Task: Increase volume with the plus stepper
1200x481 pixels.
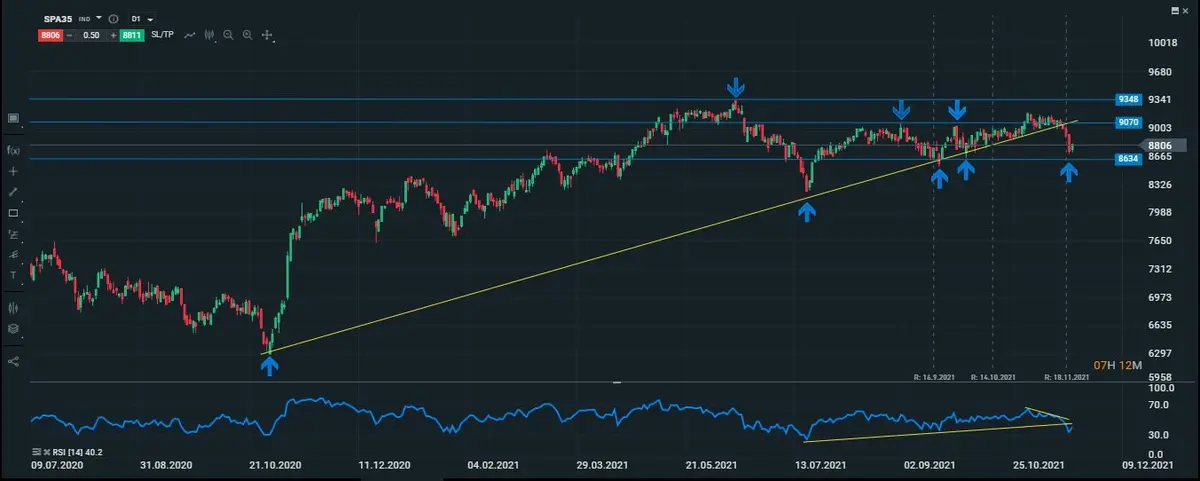Action: pyautogui.click(x=113, y=35)
